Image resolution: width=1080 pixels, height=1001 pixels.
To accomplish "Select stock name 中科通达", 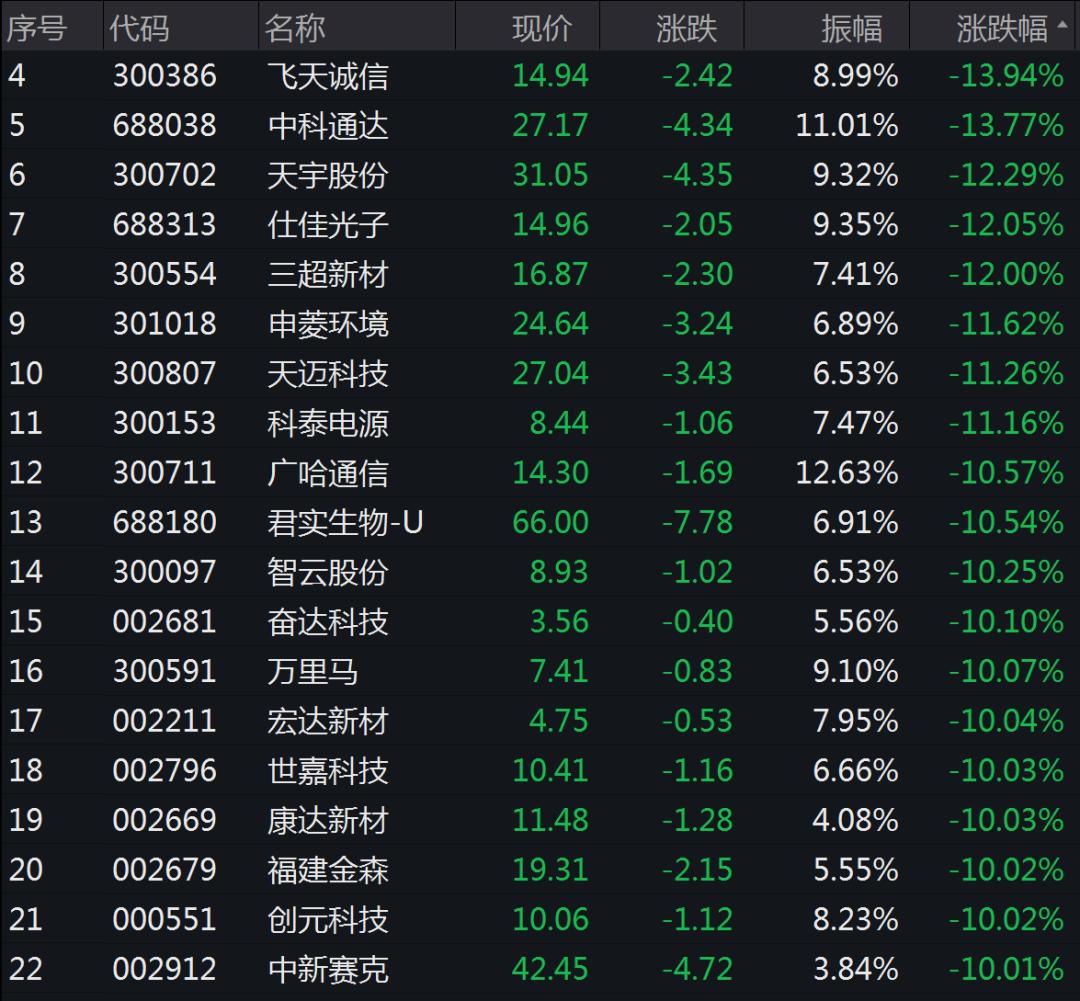I will point(328,125).
